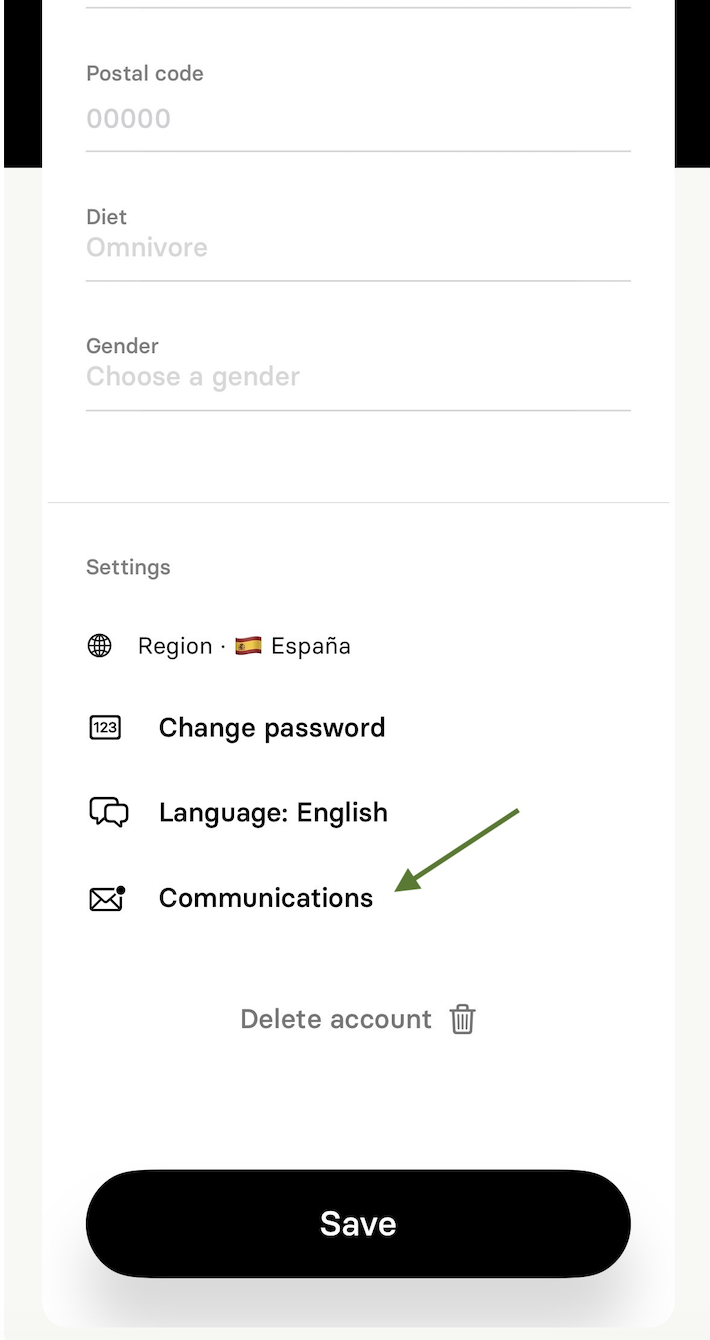Click the 123 password icon
Image resolution: width=710 pixels, height=1340 pixels.
coord(105,728)
